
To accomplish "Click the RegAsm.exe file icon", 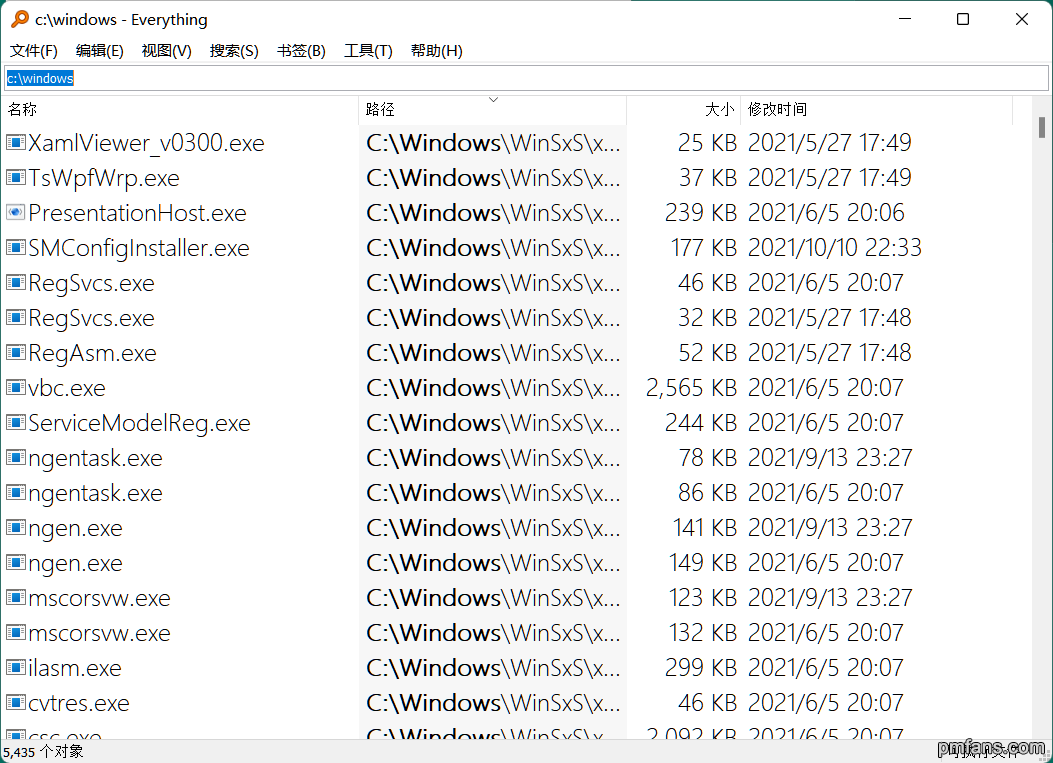I will [15, 352].
